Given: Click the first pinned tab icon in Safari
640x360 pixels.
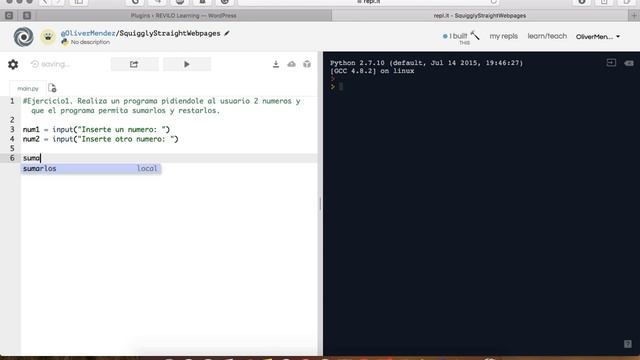Looking at the screenshot, I should [x=9, y=16].
